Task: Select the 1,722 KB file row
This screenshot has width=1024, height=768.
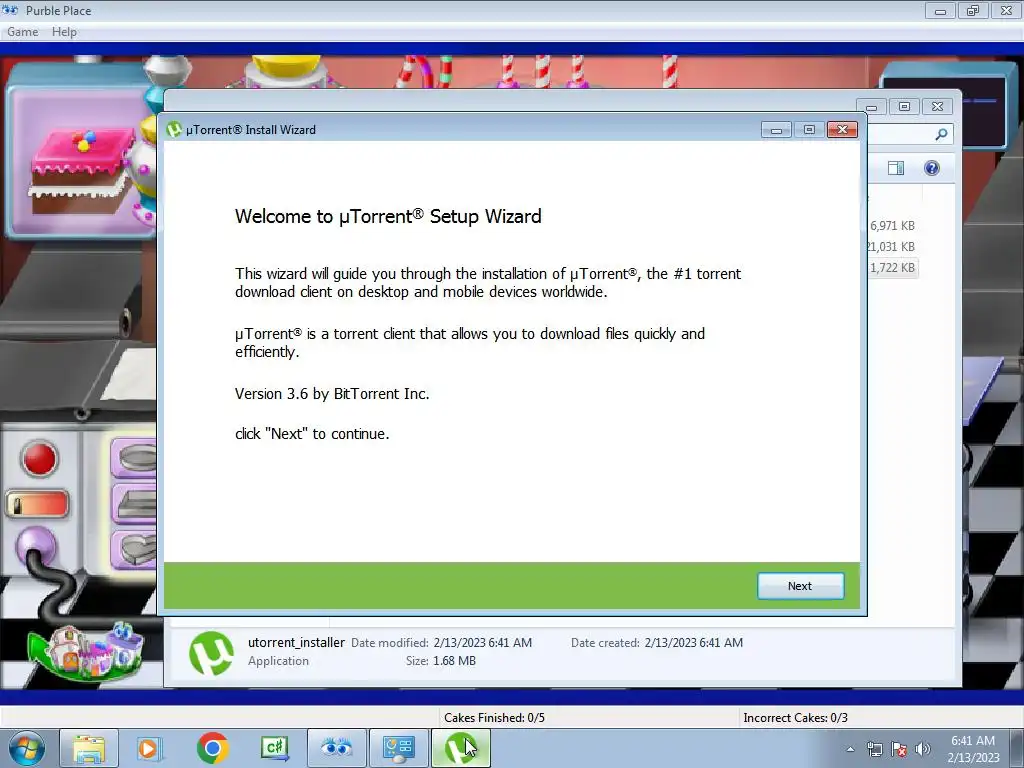Action: pyautogui.click(x=892, y=268)
